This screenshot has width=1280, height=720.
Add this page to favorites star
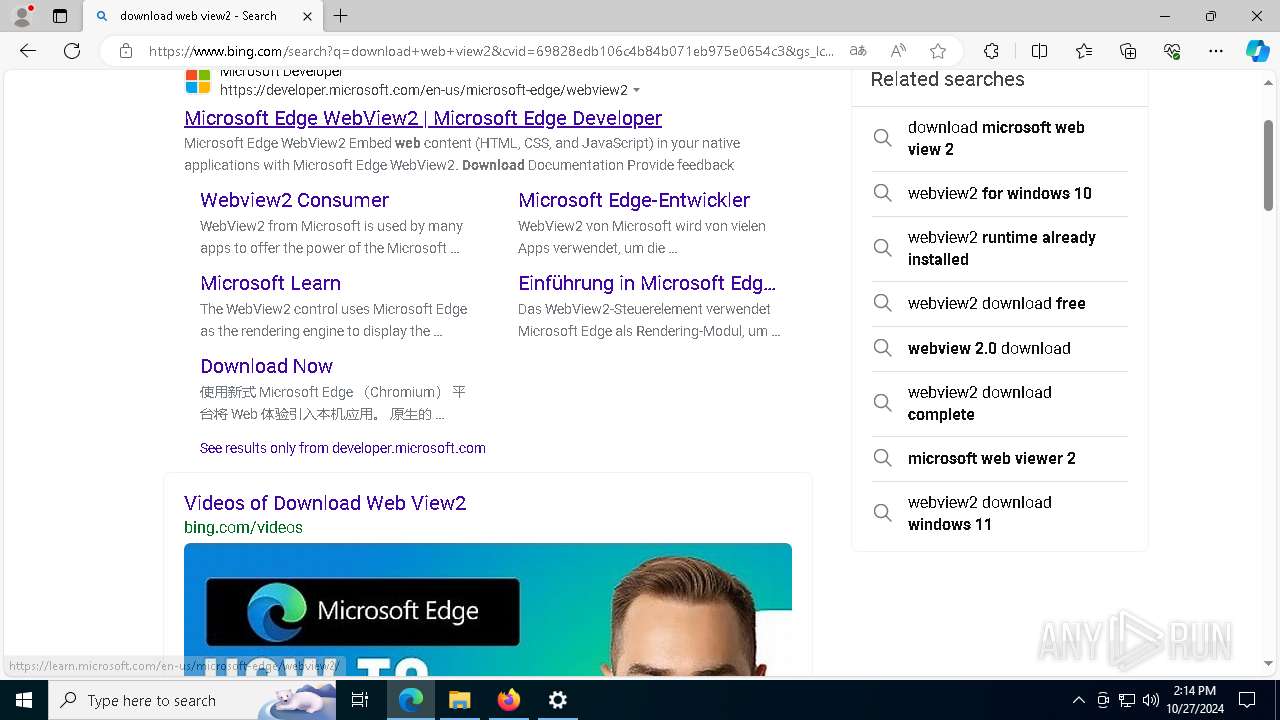click(x=938, y=51)
